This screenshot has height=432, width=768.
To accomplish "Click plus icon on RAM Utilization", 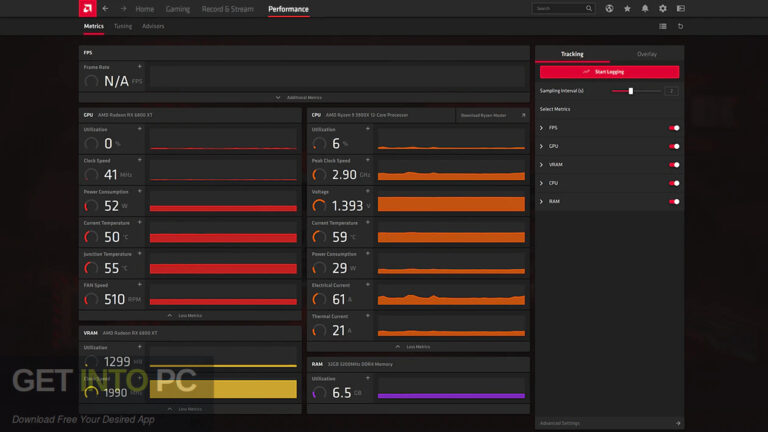I will pos(368,378).
